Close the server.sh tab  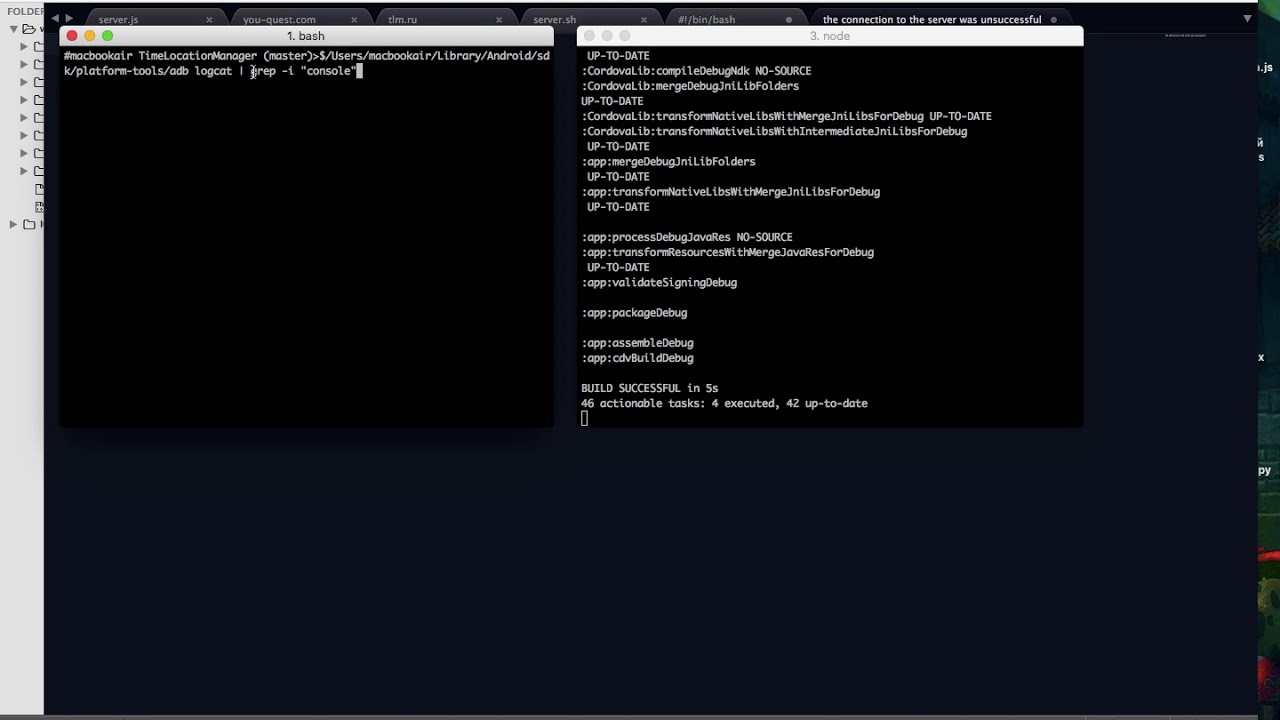tap(644, 20)
